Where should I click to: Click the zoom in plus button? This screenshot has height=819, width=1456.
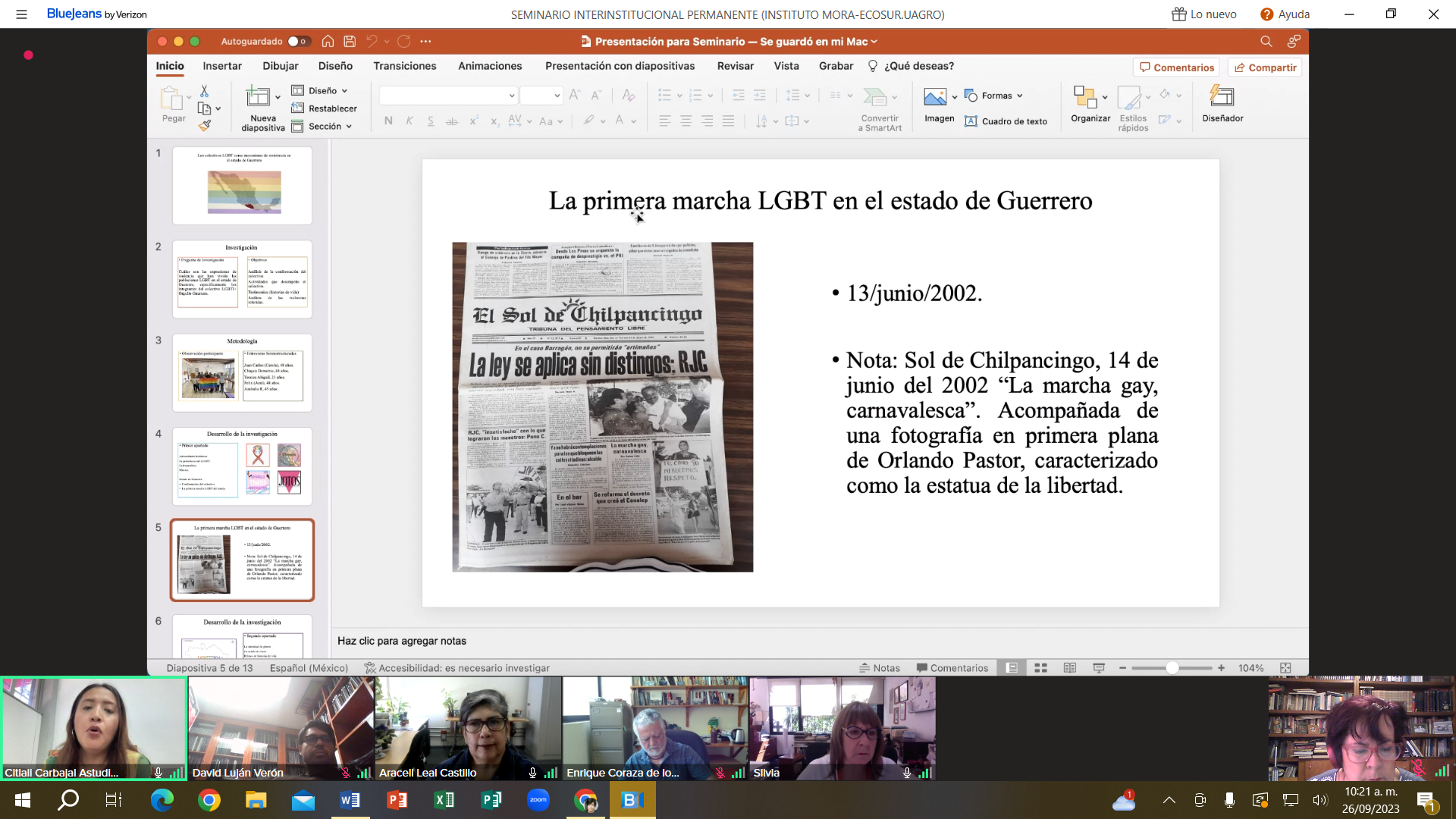pyautogui.click(x=1221, y=668)
